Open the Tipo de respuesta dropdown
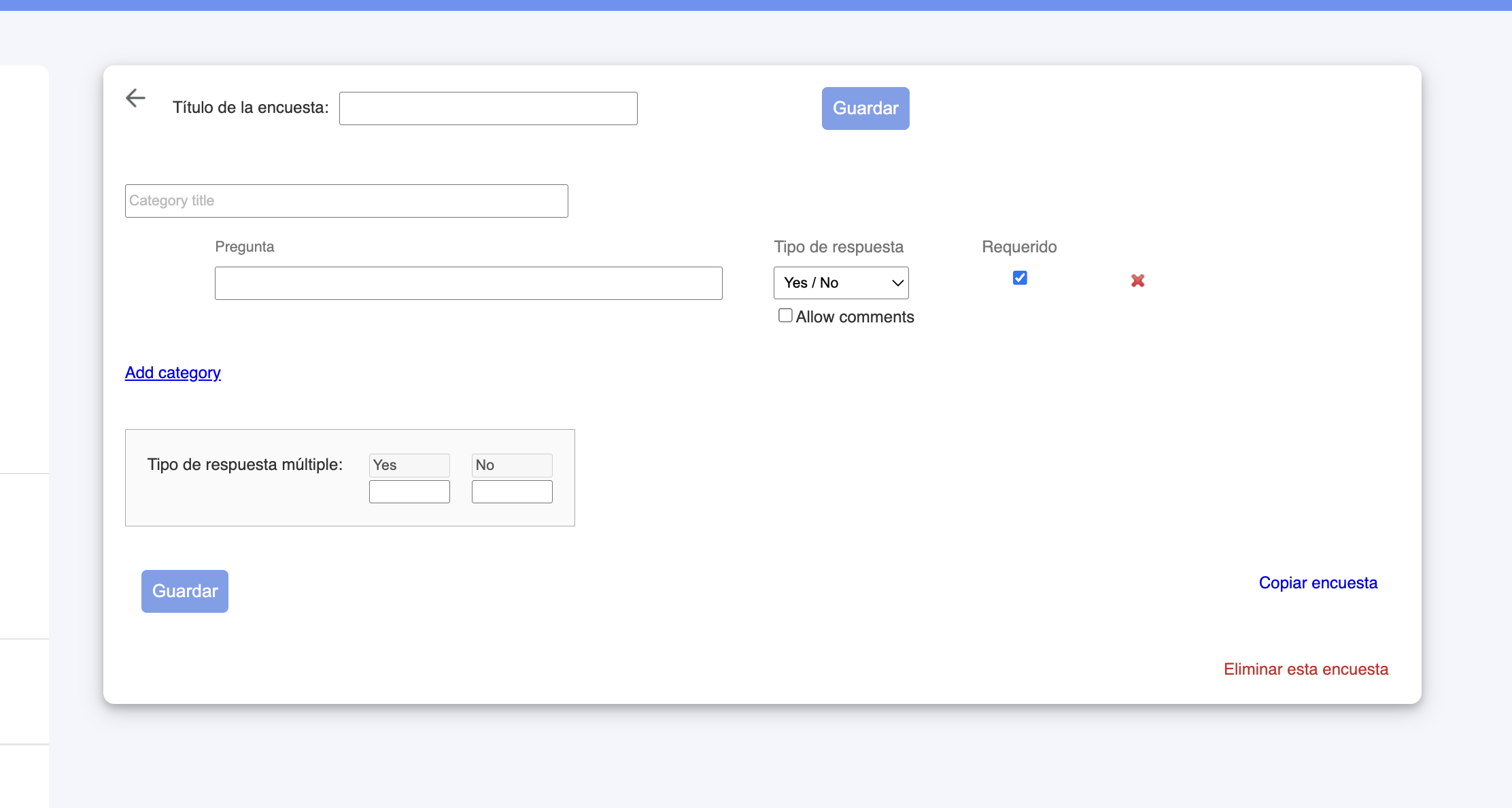The height and width of the screenshot is (808, 1512). point(840,283)
